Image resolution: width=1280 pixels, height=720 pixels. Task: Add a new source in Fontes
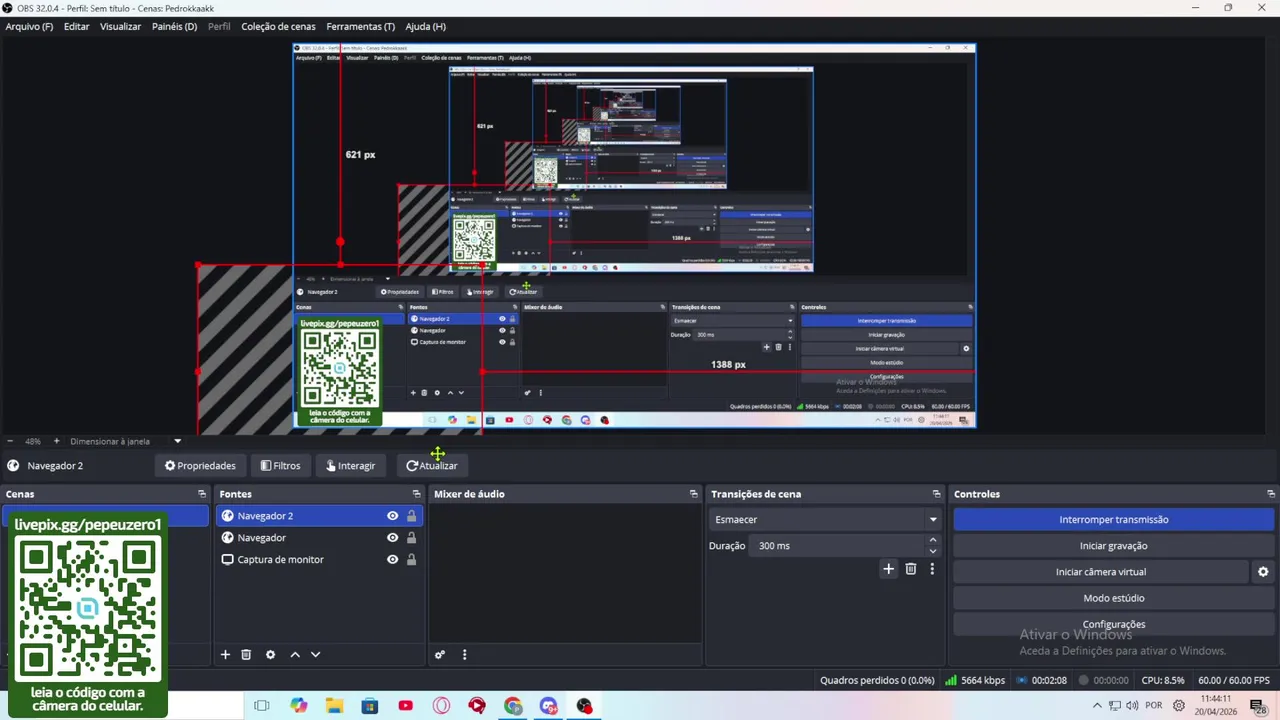coord(225,655)
